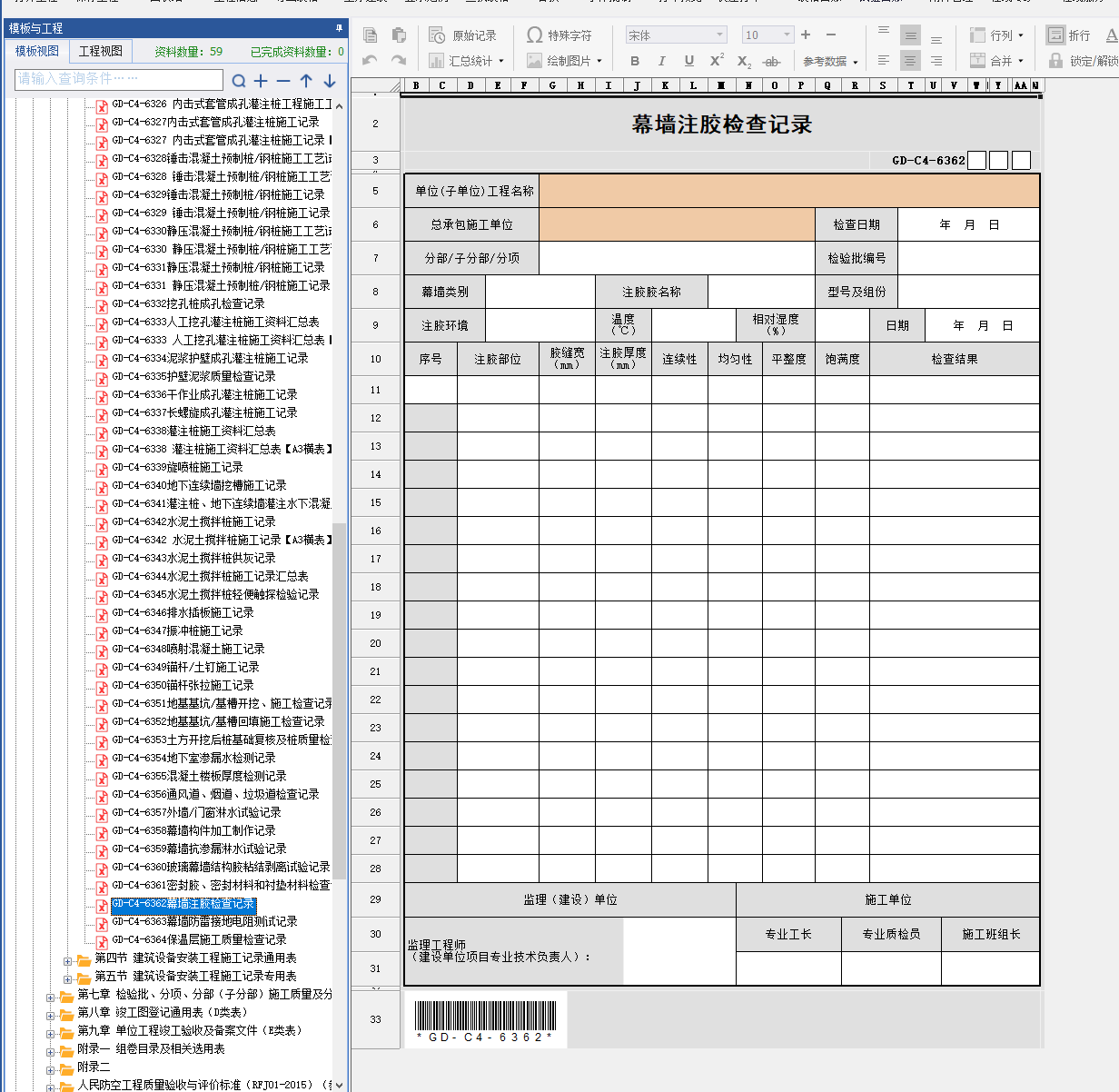The width and height of the screenshot is (1119, 1092).
Task: Click the copy icon in the toolbar
Action: pyautogui.click(x=370, y=35)
